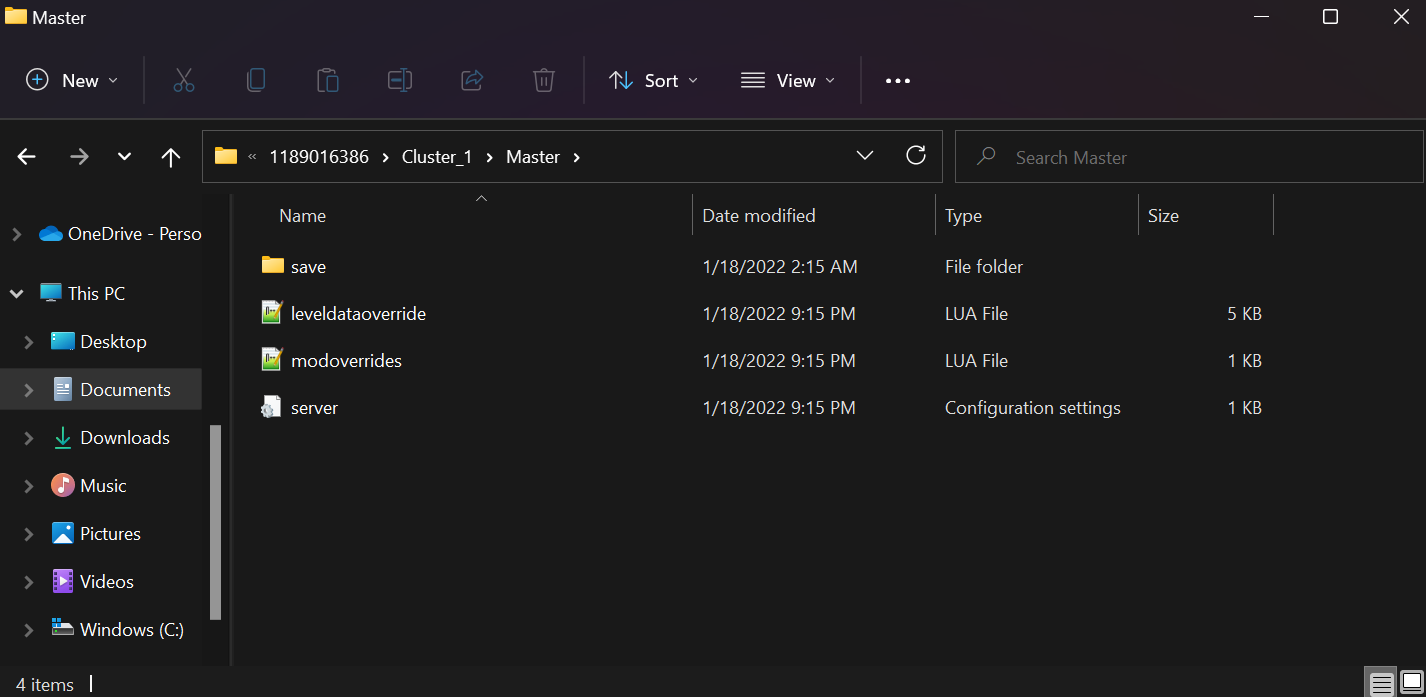Click the Delete trash can icon
This screenshot has height=697, width=1426.
click(544, 81)
